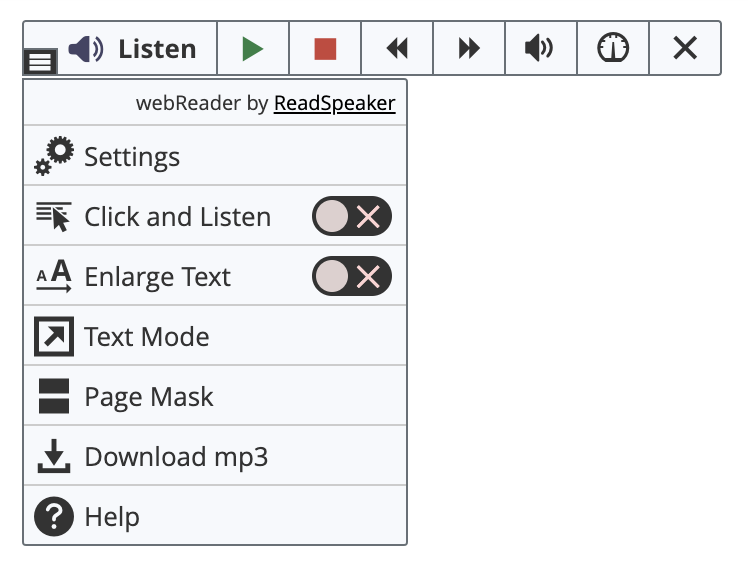
Task: Open the ReadSpeaker link
Action: tap(334, 103)
